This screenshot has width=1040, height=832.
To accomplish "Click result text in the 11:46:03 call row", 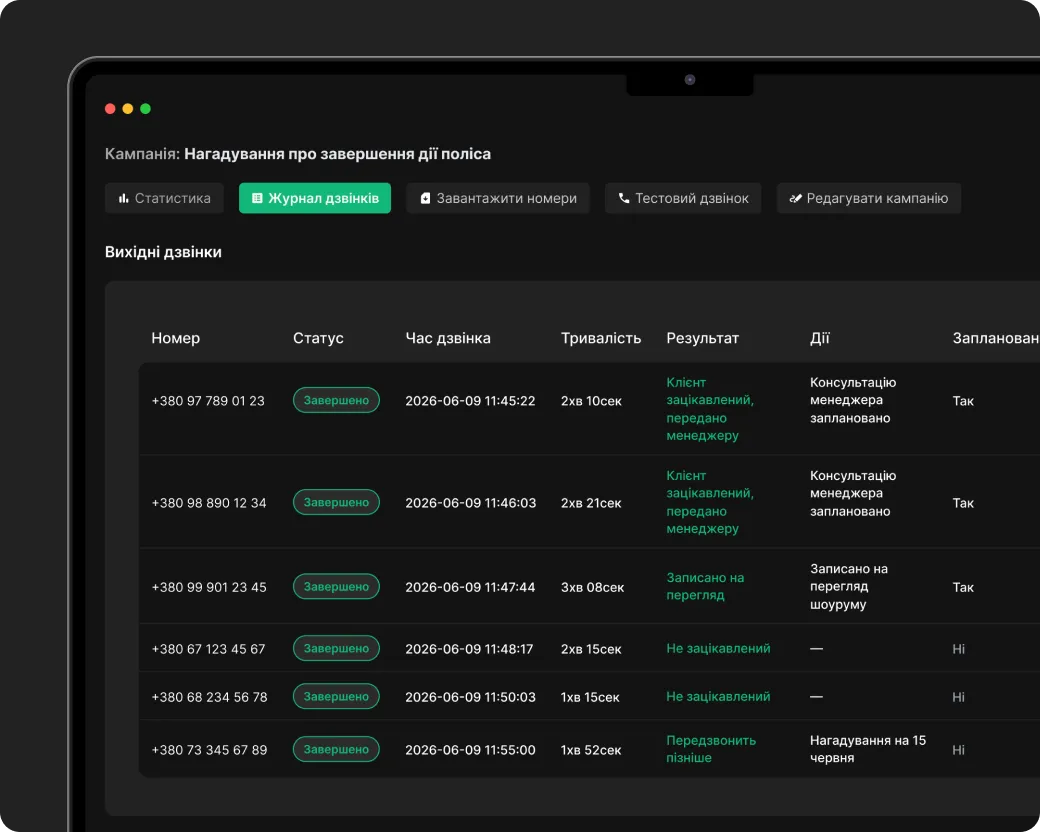I will tap(710, 502).
